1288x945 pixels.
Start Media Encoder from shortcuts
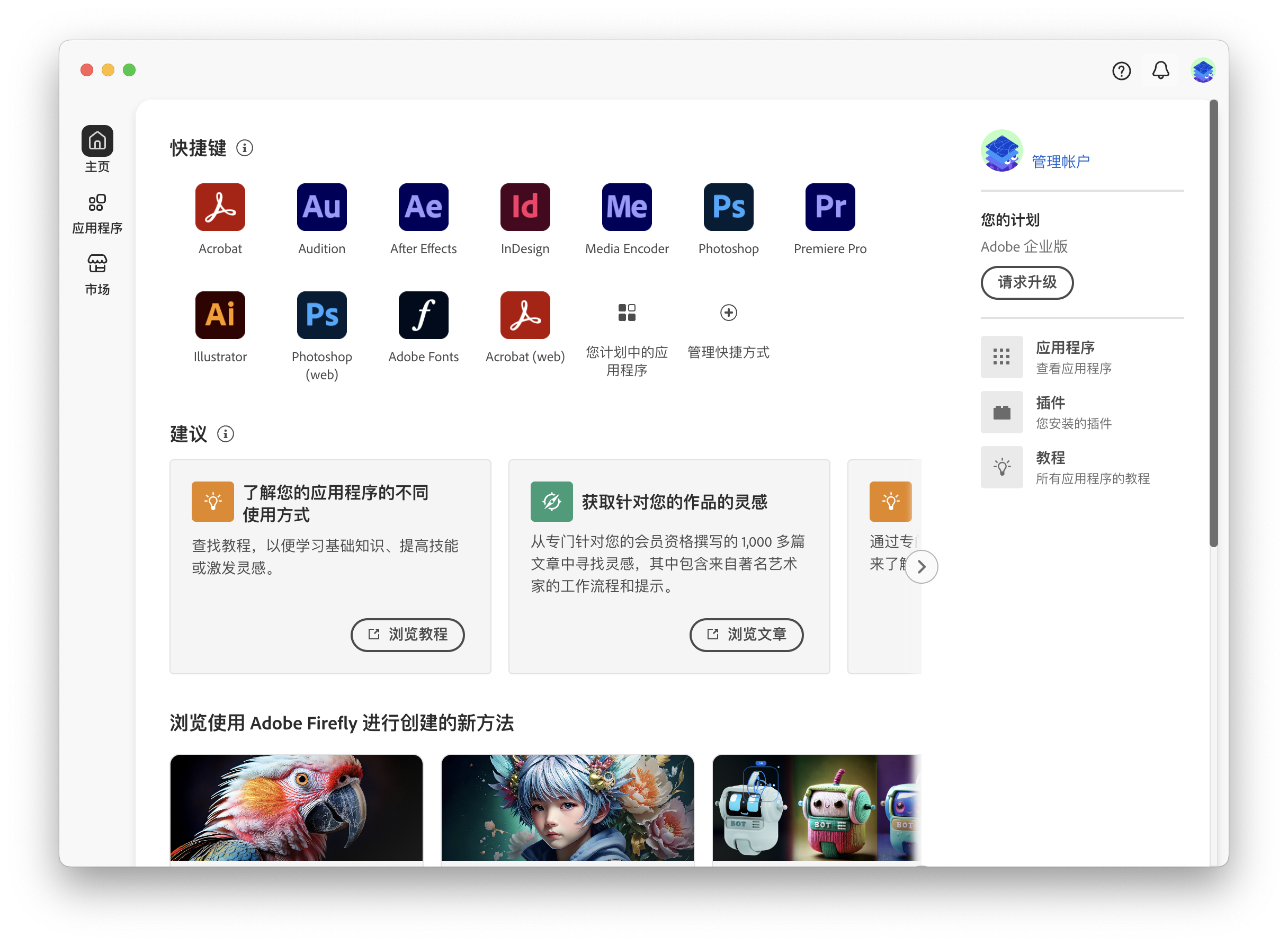627,207
